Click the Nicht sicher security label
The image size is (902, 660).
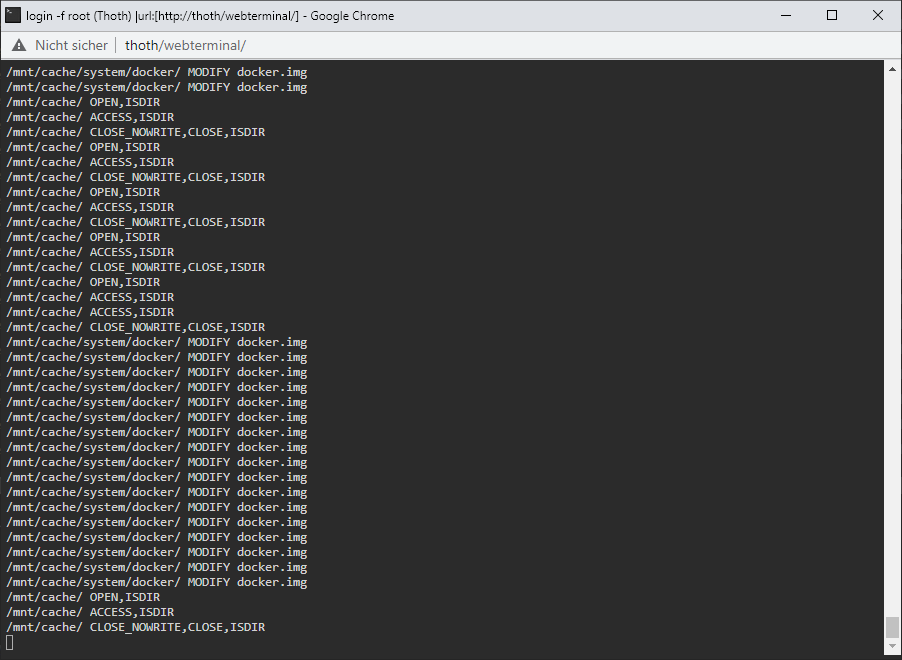71,45
